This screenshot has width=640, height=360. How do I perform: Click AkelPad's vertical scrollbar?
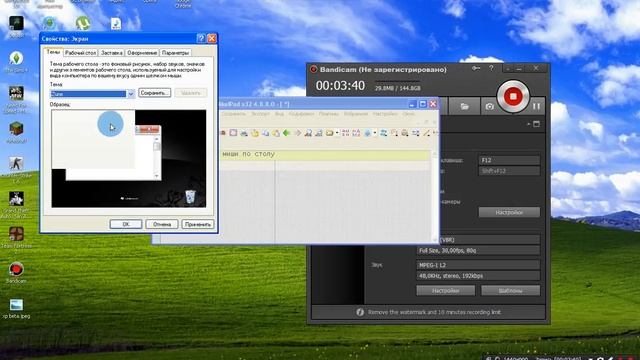click(434, 197)
